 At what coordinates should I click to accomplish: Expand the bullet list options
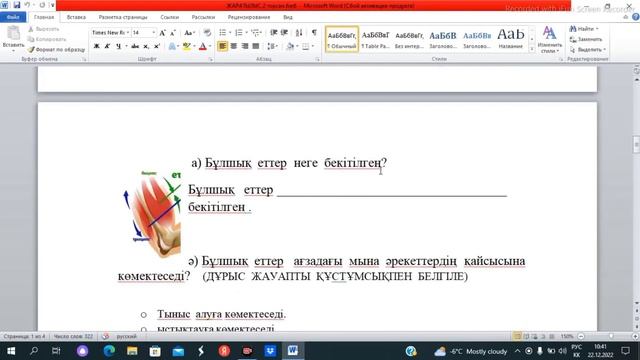[230, 33]
